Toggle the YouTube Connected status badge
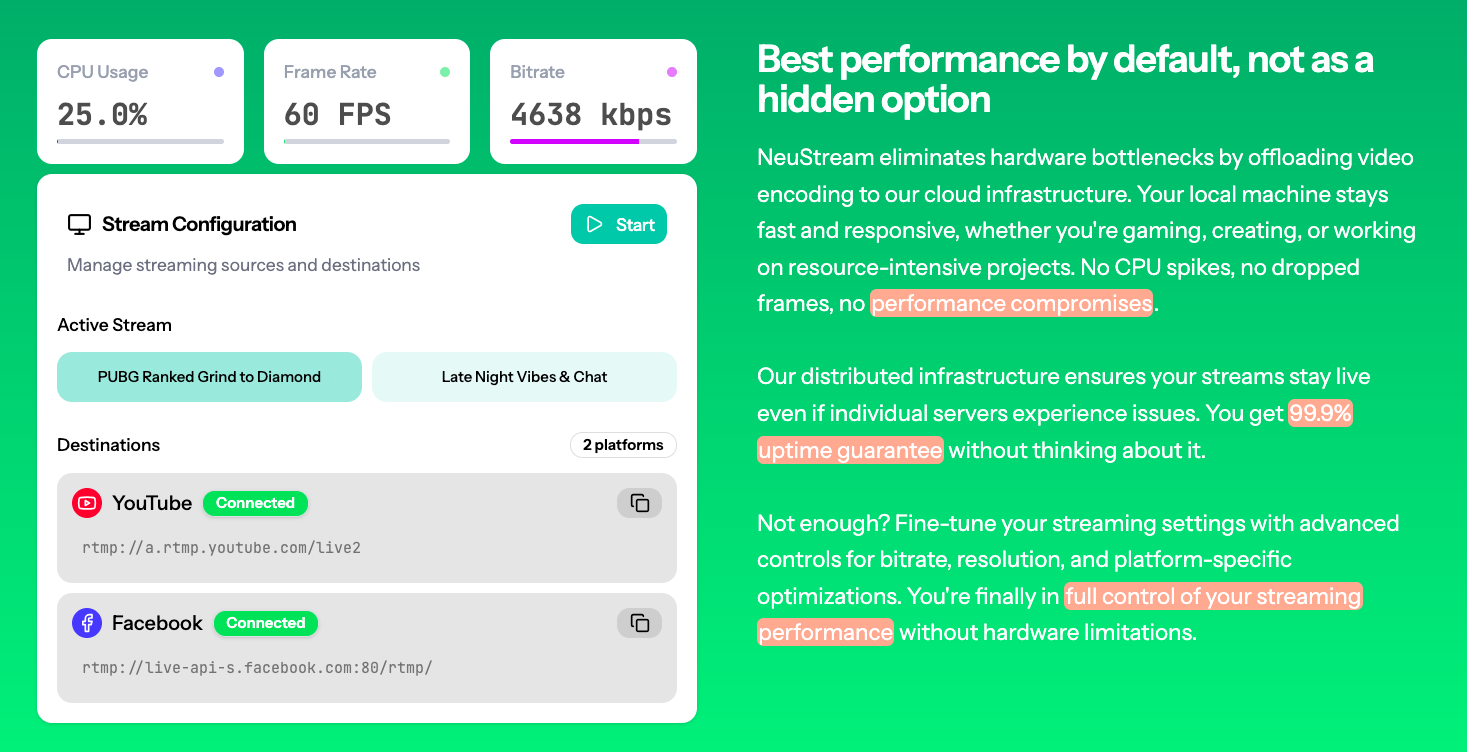The height and width of the screenshot is (752, 1467). pos(255,503)
